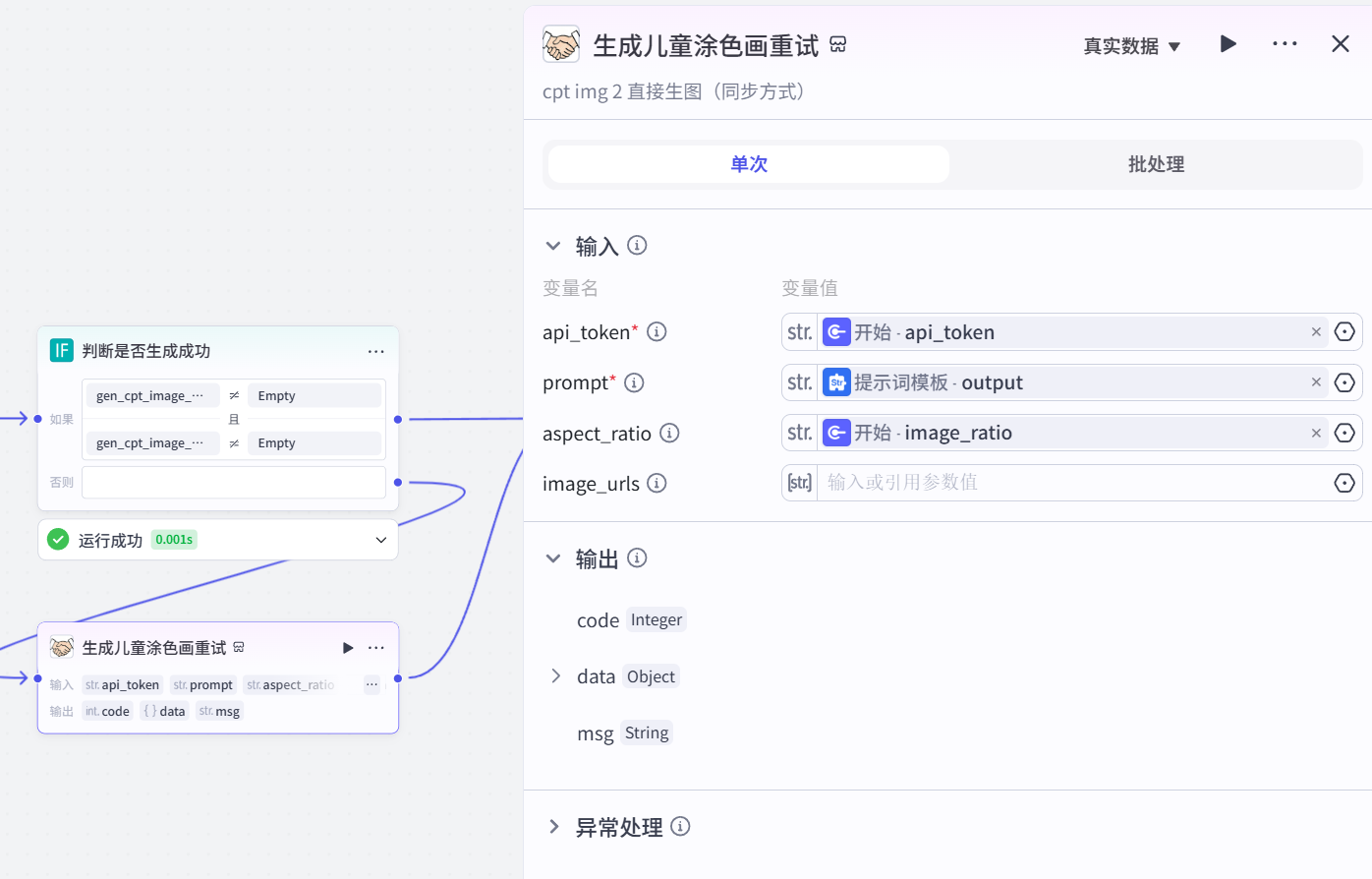Close the node configuration panel
Image resolution: width=1372 pixels, height=879 pixels.
click(1341, 44)
